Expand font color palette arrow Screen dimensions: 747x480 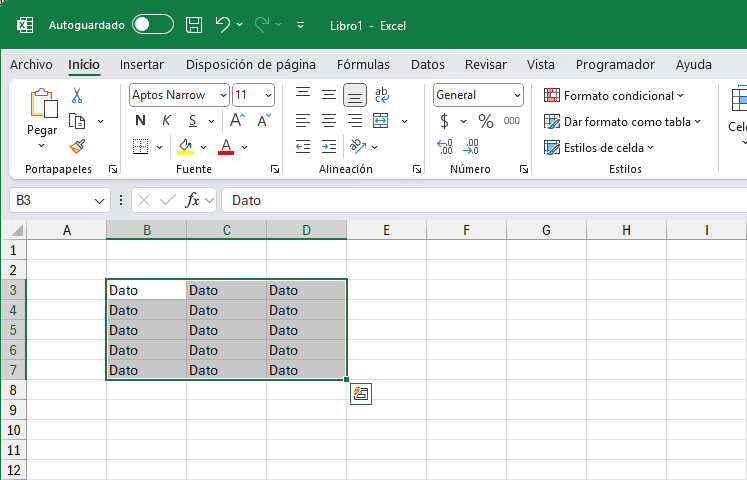[x=244, y=147]
